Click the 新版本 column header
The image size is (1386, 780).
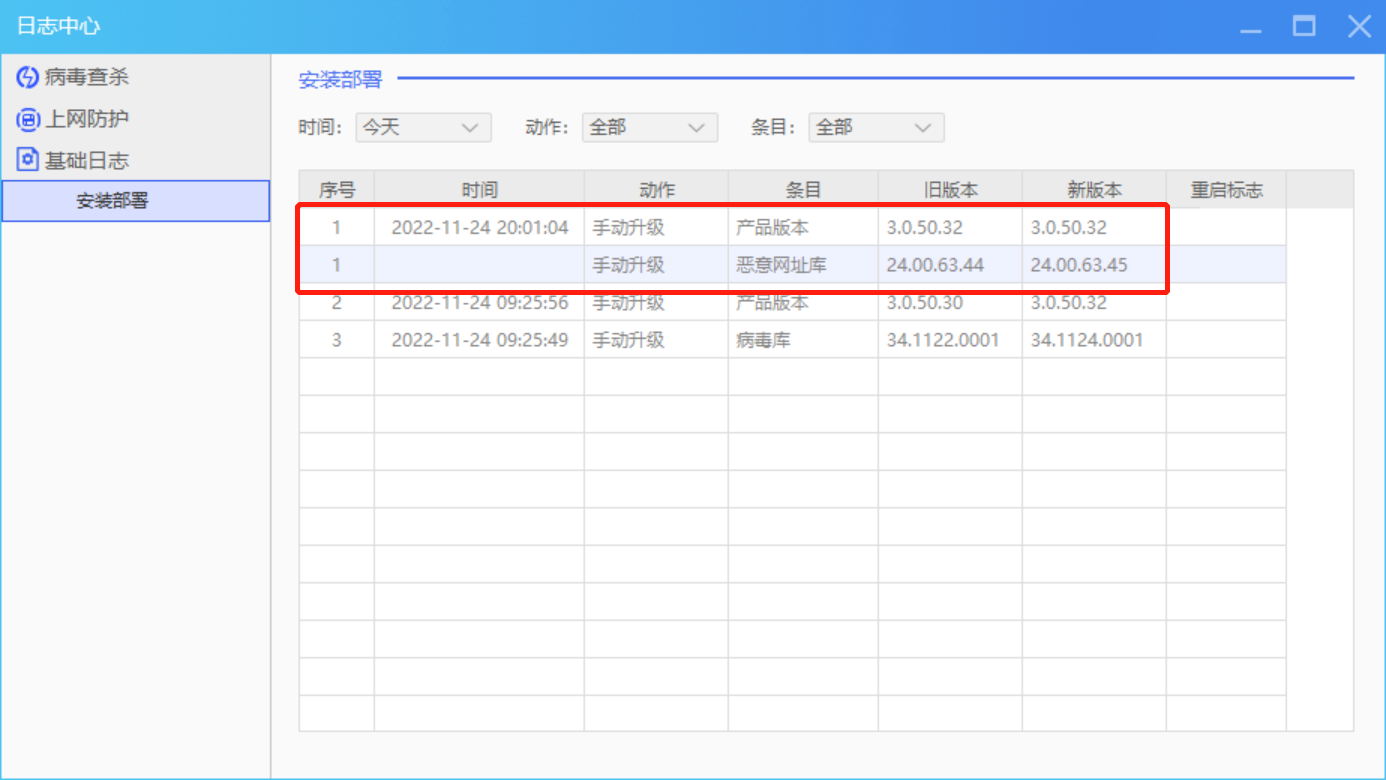pos(1094,190)
